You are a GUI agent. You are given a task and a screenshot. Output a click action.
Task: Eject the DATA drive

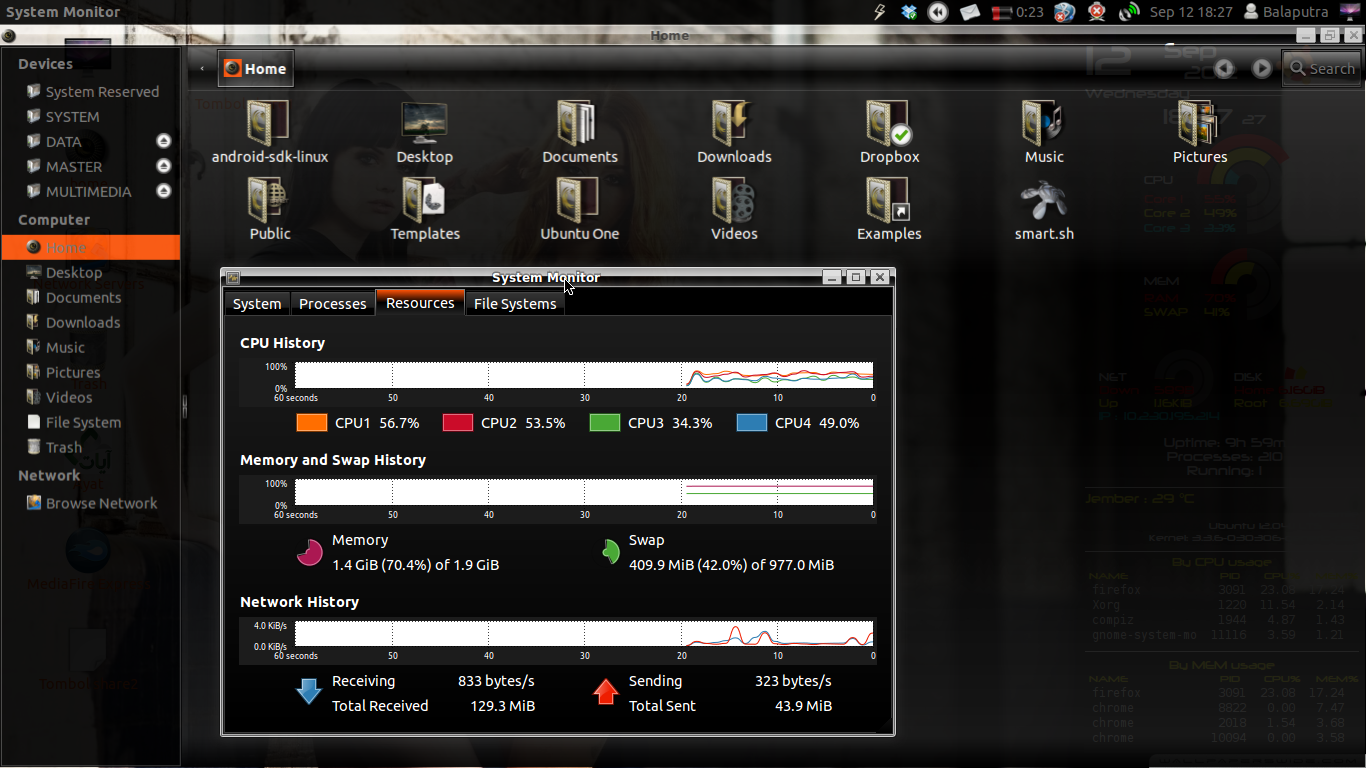[x=163, y=141]
